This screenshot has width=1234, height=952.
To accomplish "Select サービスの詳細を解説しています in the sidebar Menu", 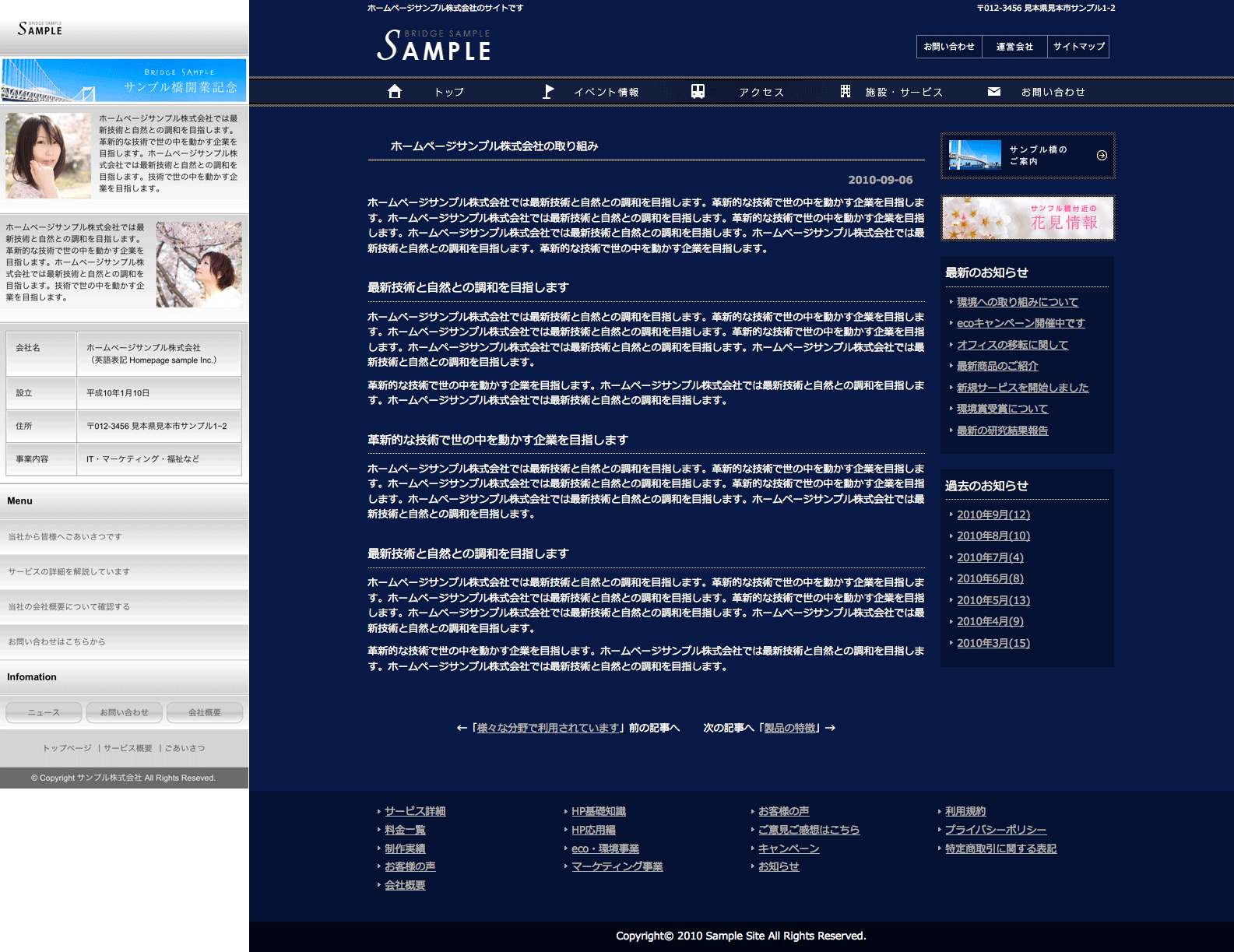I will [69, 571].
